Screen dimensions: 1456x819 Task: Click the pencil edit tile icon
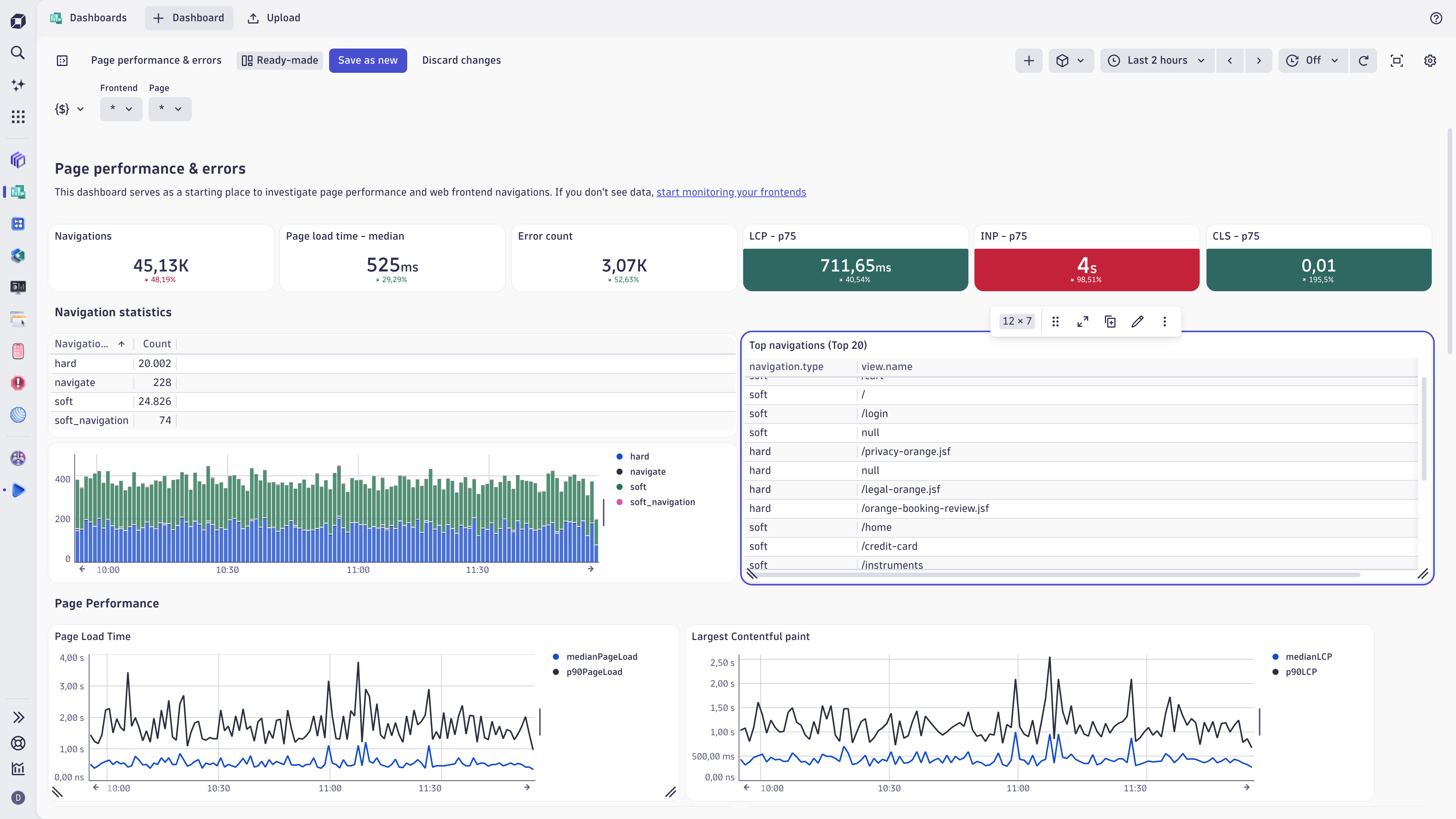tap(1137, 322)
